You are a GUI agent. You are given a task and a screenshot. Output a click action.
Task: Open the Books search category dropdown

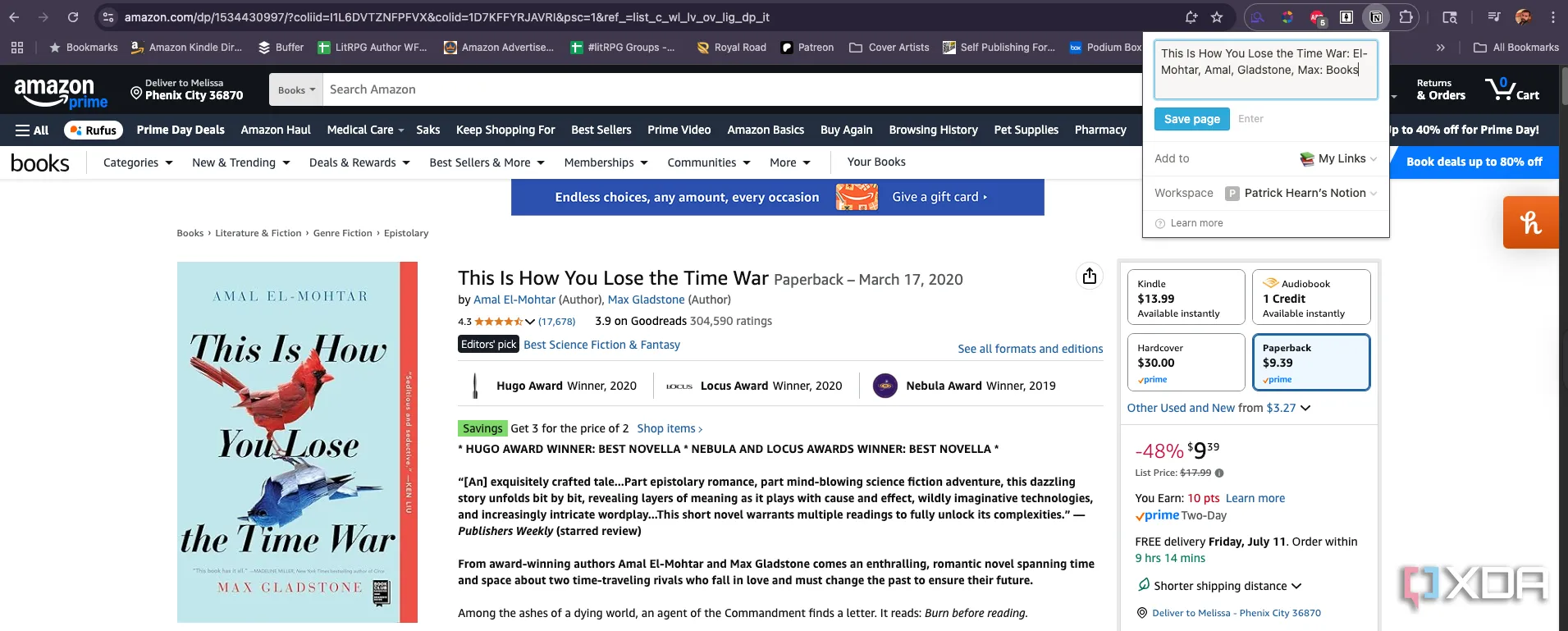pyautogui.click(x=295, y=90)
